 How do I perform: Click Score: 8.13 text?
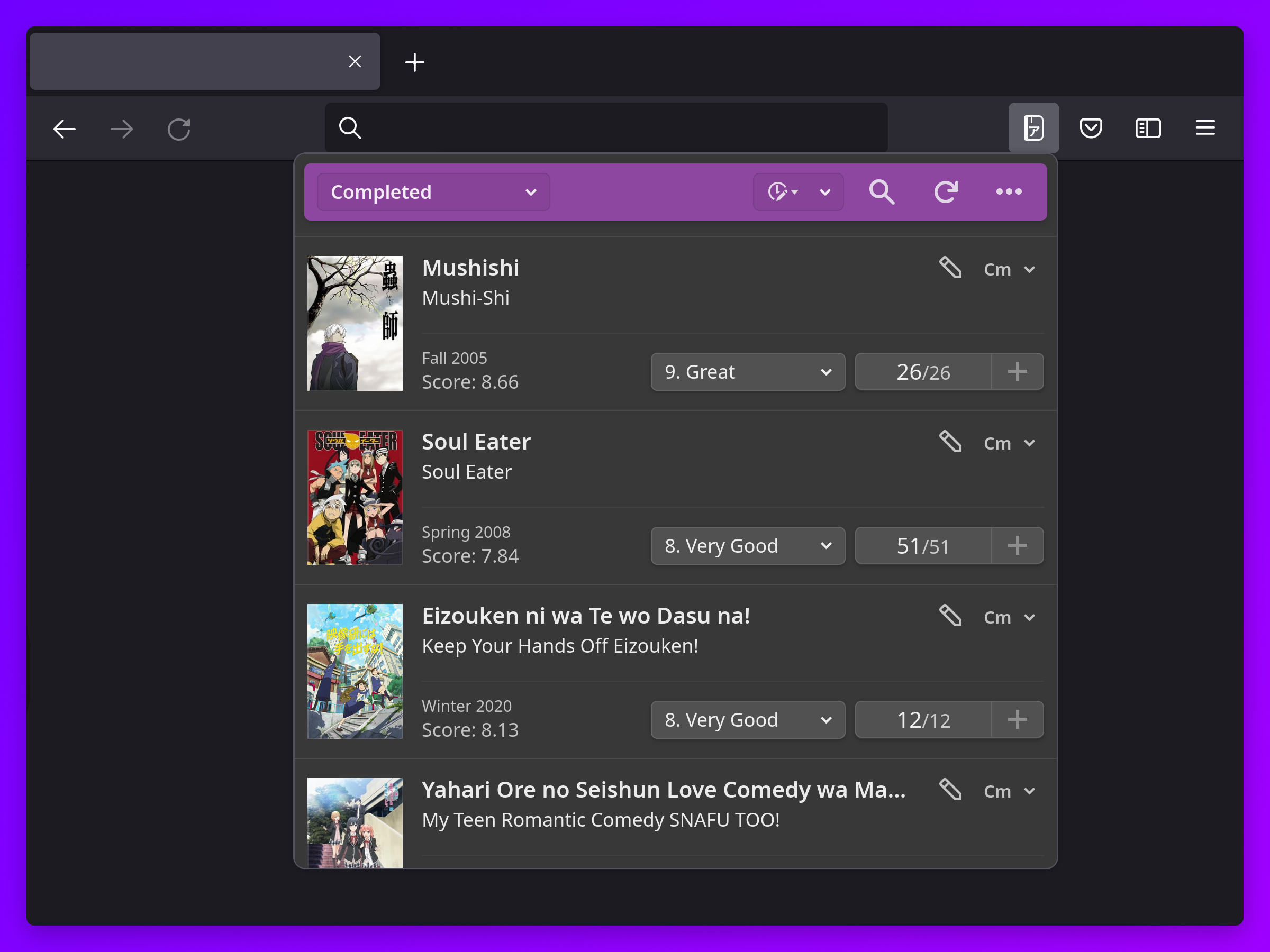[470, 729]
